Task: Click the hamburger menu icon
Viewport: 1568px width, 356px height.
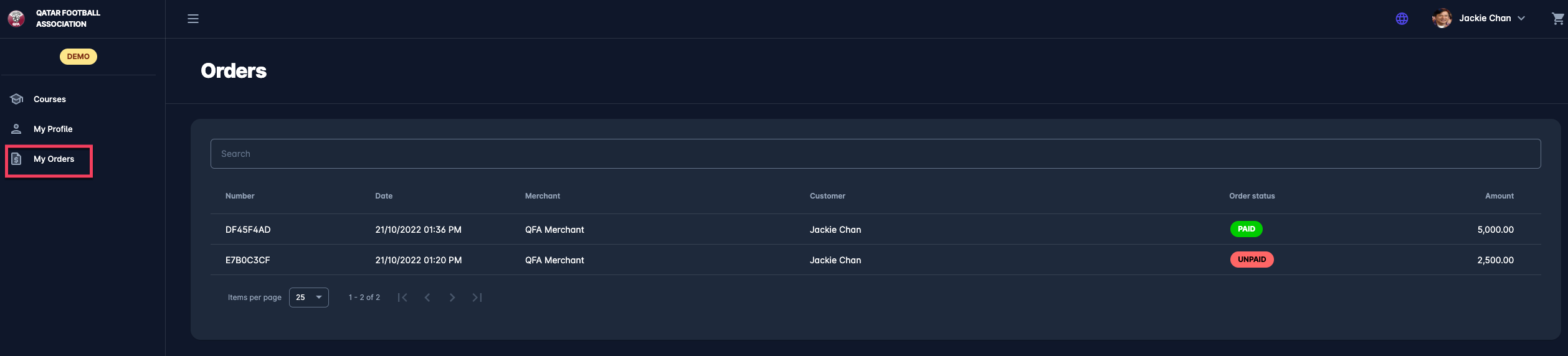Action: click(193, 19)
